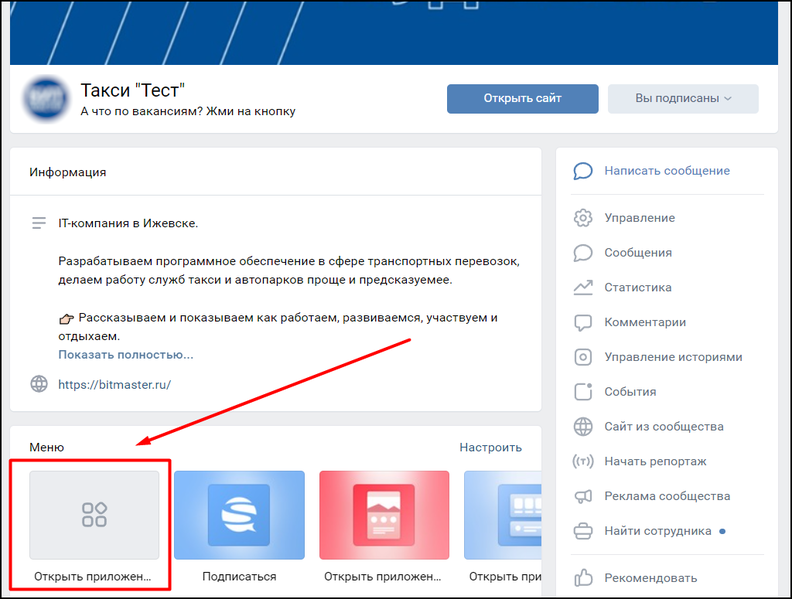Image resolution: width=792 pixels, height=599 pixels.
Task: Open the gray app tile with four-squares icon
Action: coord(94,515)
